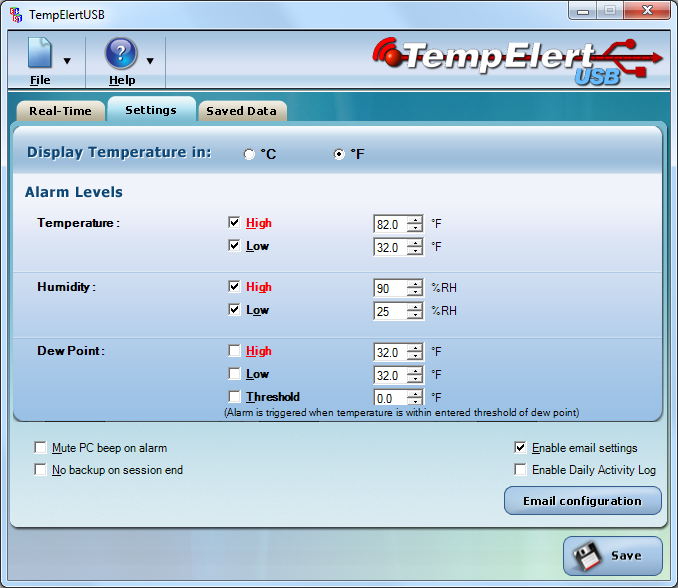Click the TempElertUSB app icon in title bar
The width and height of the screenshot is (678, 588).
(16, 15)
